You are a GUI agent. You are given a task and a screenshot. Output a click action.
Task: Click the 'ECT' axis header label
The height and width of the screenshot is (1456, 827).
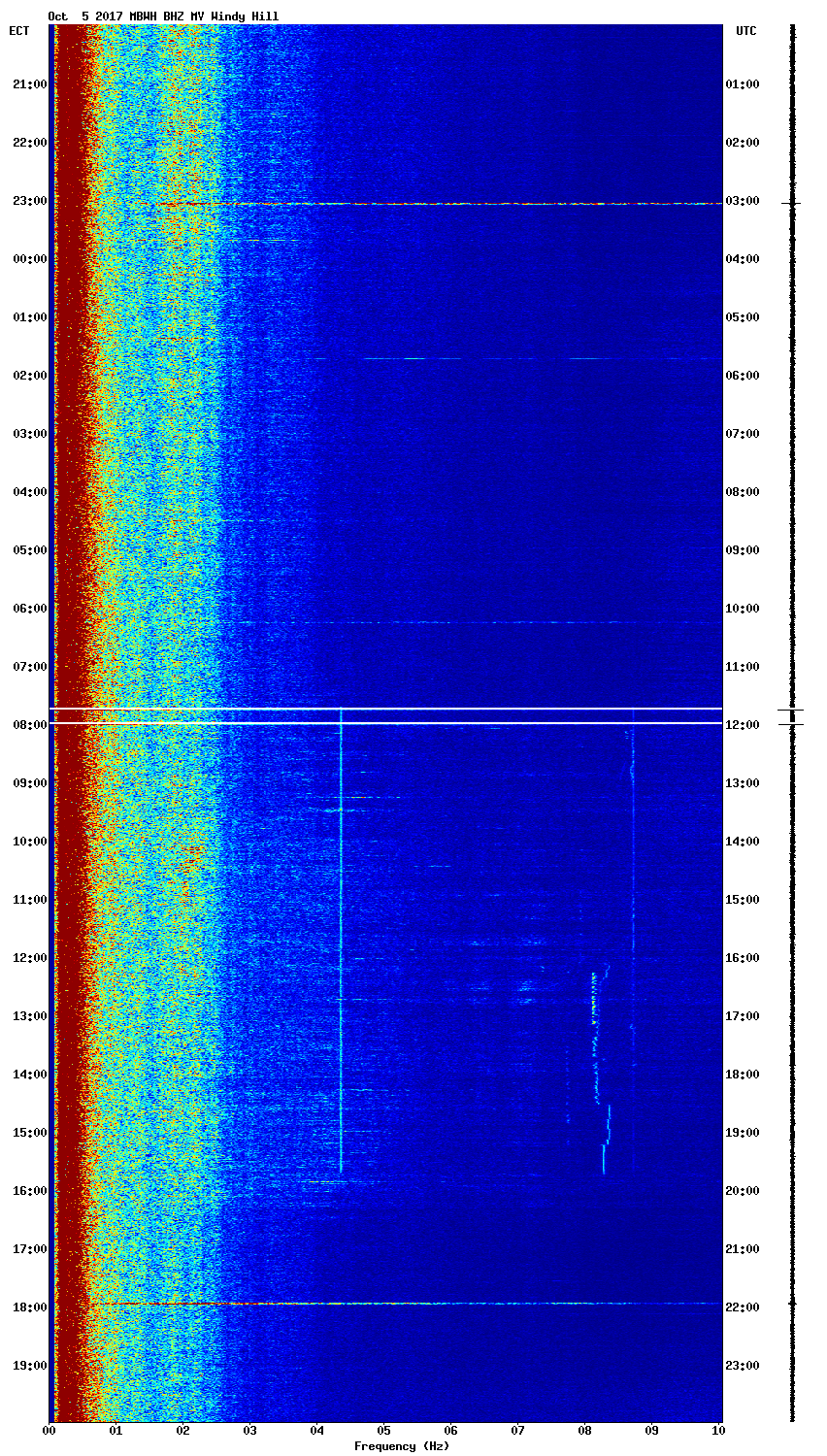(x=19, y=31)
